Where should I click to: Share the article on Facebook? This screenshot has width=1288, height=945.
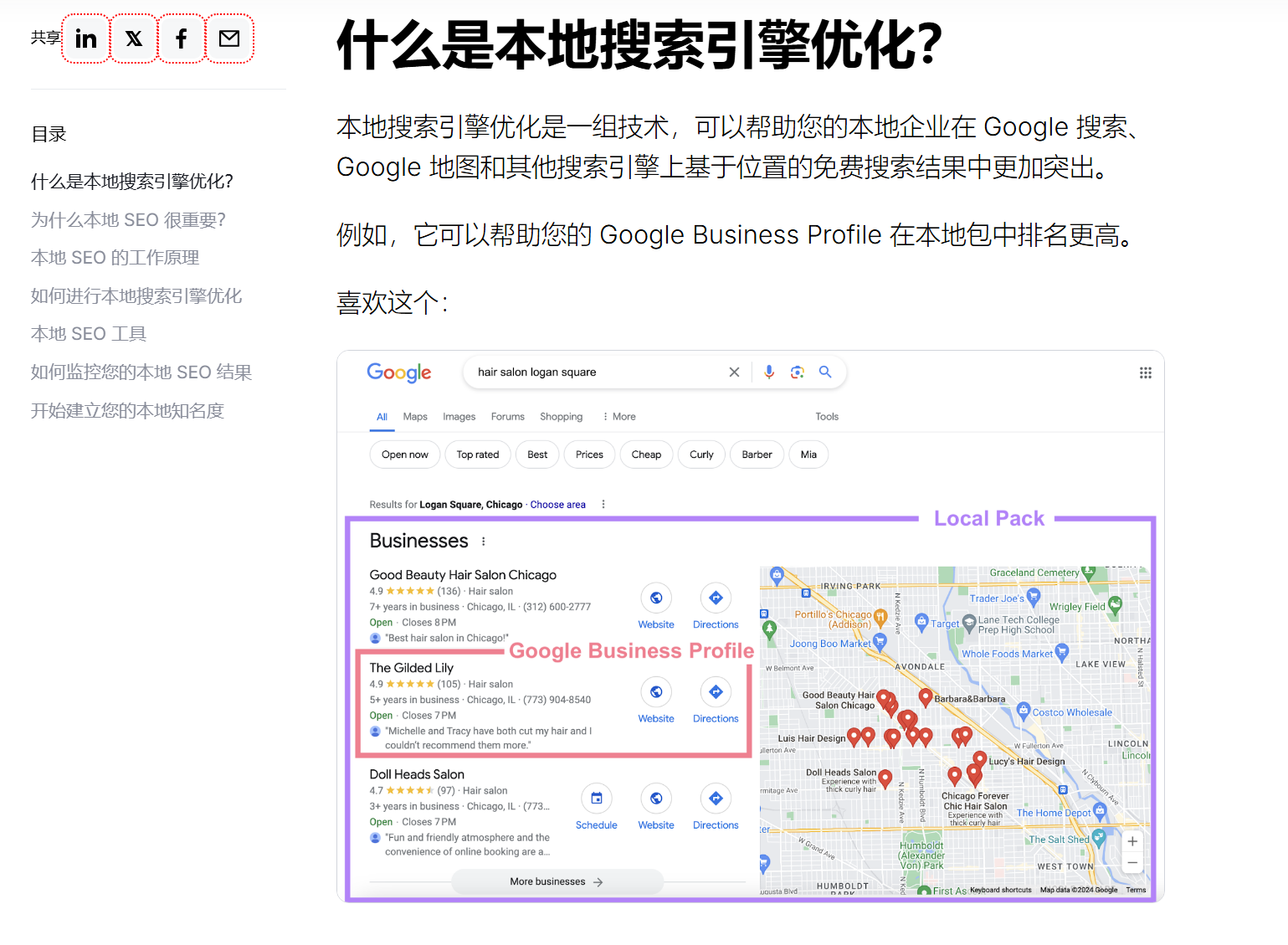pyautogui.click(x=182, y=39)
